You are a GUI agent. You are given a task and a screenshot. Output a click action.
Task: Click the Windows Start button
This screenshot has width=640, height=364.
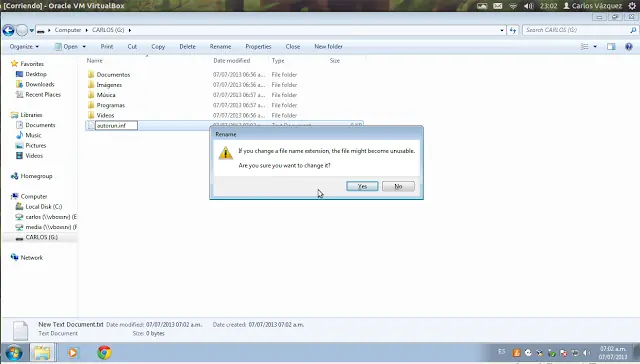[14, 352]
